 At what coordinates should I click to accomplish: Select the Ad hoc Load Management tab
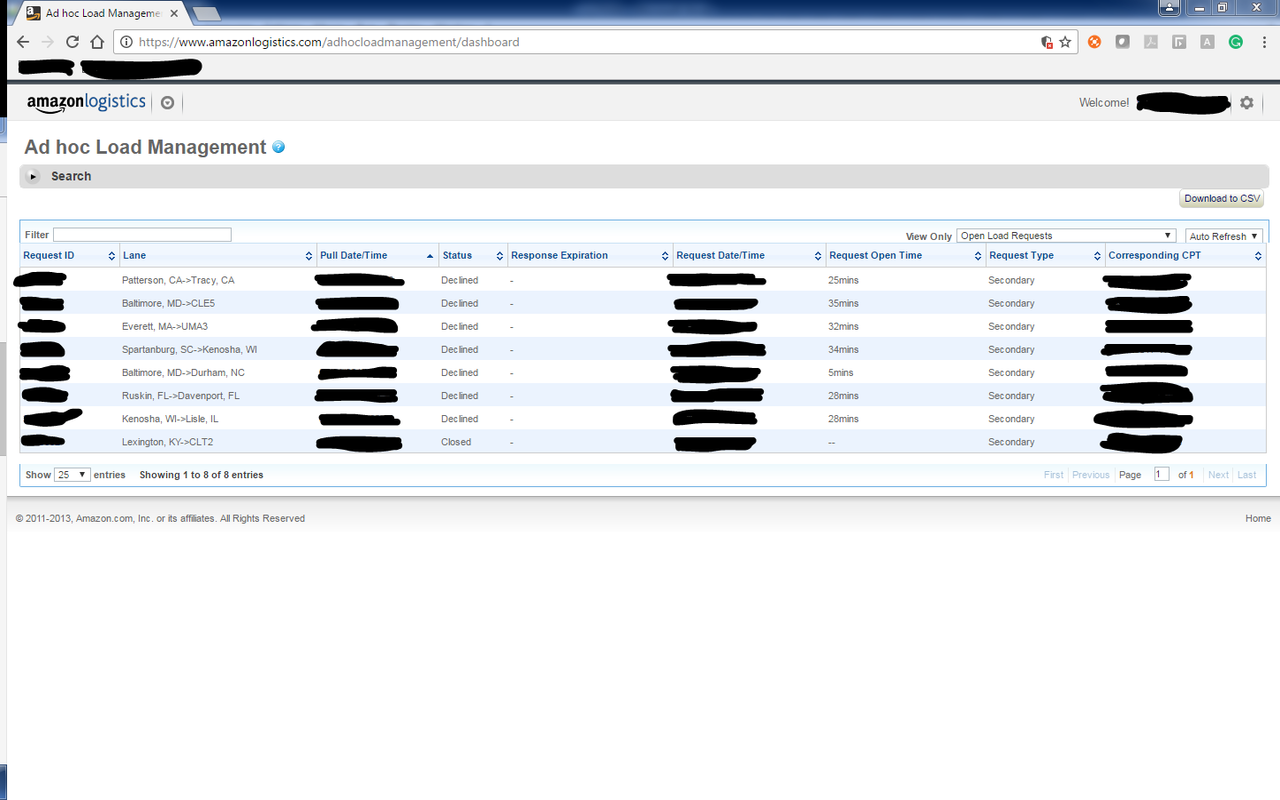click(x=102, y=13)
